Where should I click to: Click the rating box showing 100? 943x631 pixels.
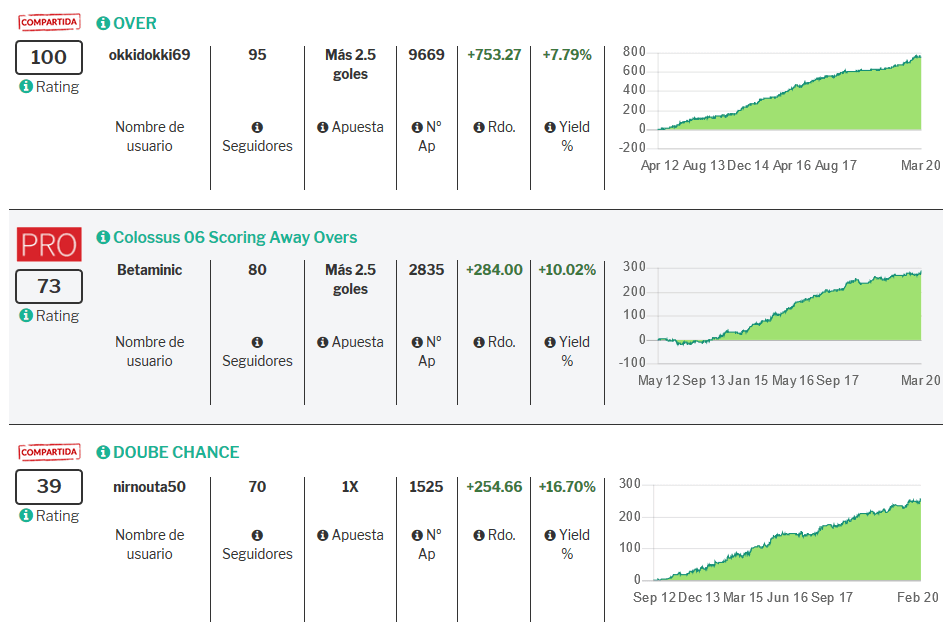click(49, 57)
